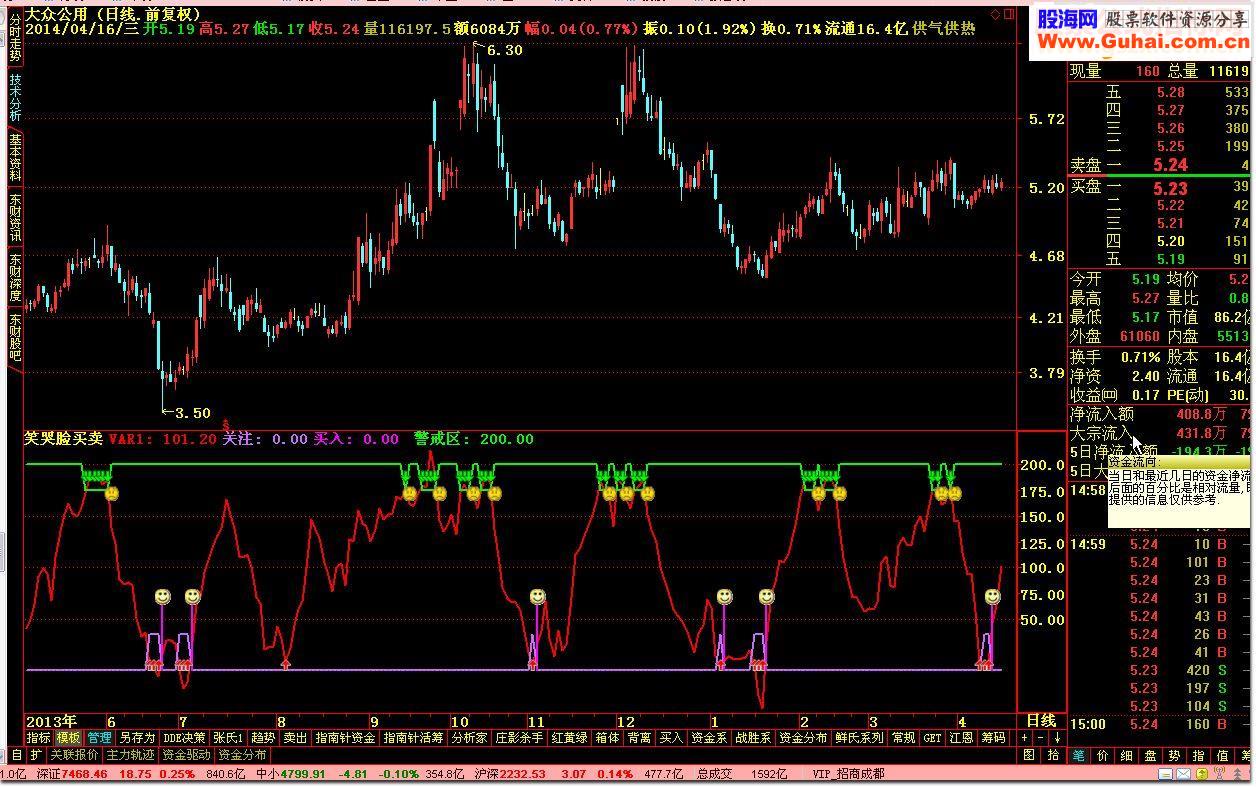Select the 笔 tick detail tab
Image resolution: width=1256 pixels, height=787 pixels.
pyautogui.click(x=1079, y=756)
